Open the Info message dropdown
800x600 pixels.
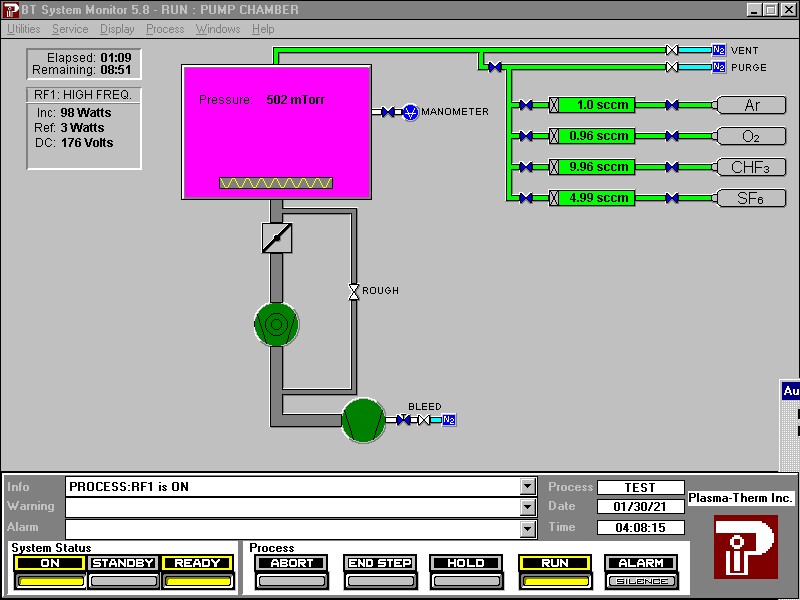(527, 487)
